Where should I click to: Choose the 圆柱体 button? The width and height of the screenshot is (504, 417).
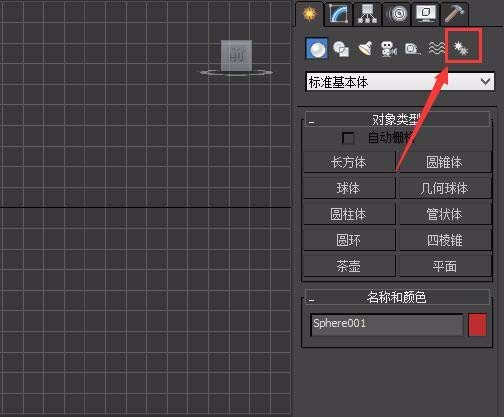(x=349, y=214)
